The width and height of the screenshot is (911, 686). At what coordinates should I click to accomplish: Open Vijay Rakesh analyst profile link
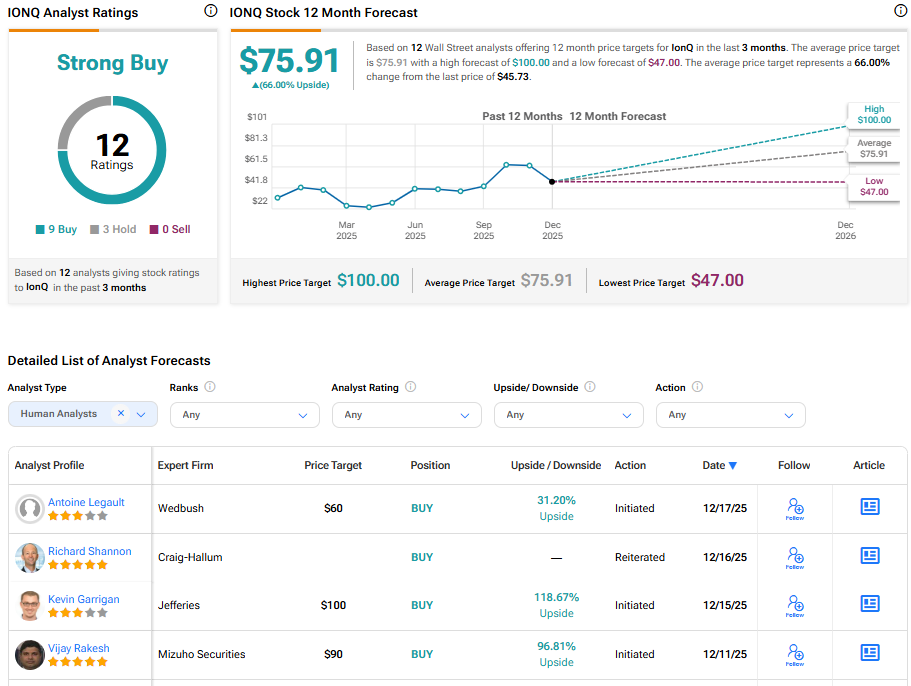[x=79, y=648]
